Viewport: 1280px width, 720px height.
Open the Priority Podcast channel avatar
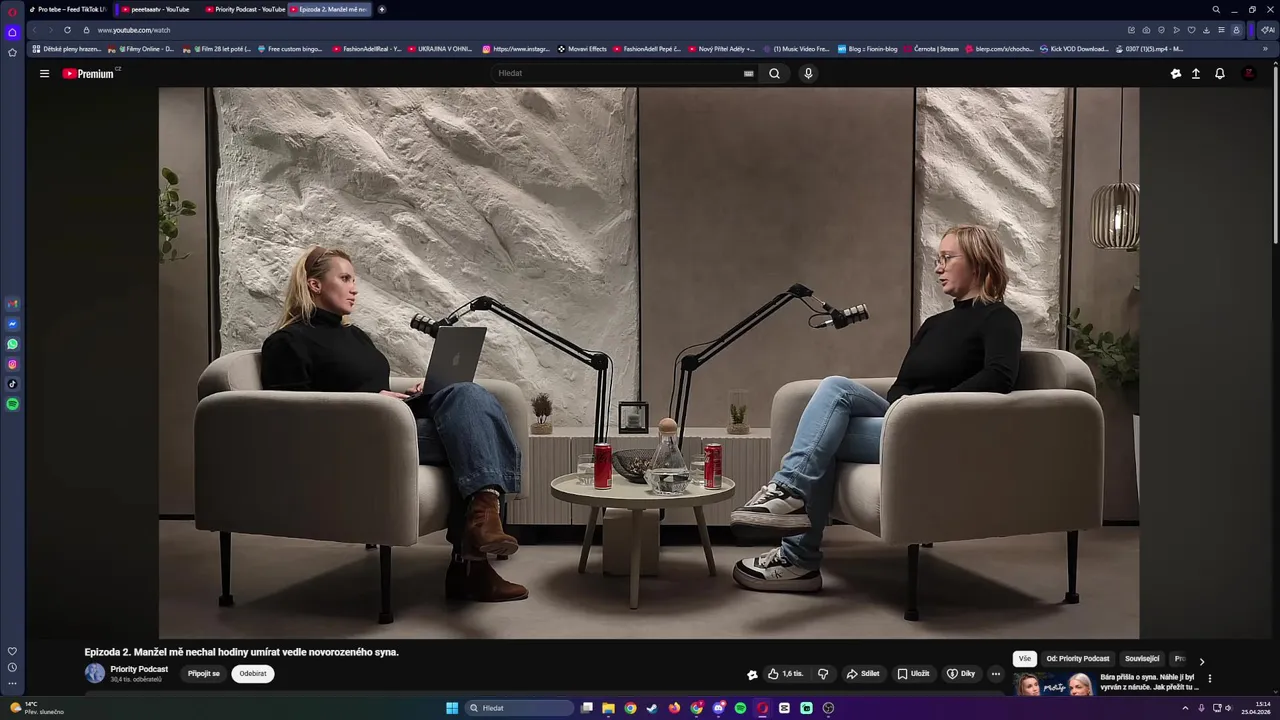pyautogui.click(x=95, y=673)
